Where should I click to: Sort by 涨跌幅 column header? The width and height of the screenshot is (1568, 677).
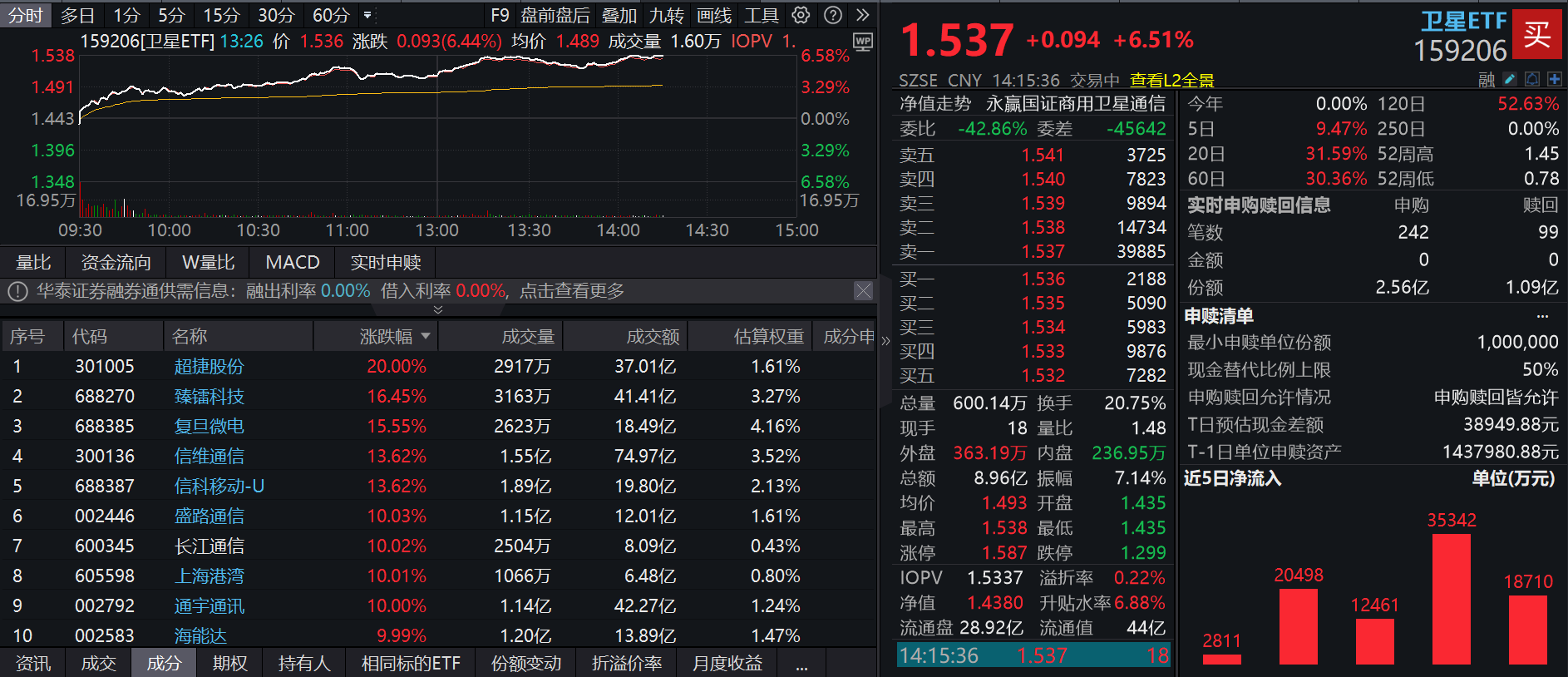[394, 336]
